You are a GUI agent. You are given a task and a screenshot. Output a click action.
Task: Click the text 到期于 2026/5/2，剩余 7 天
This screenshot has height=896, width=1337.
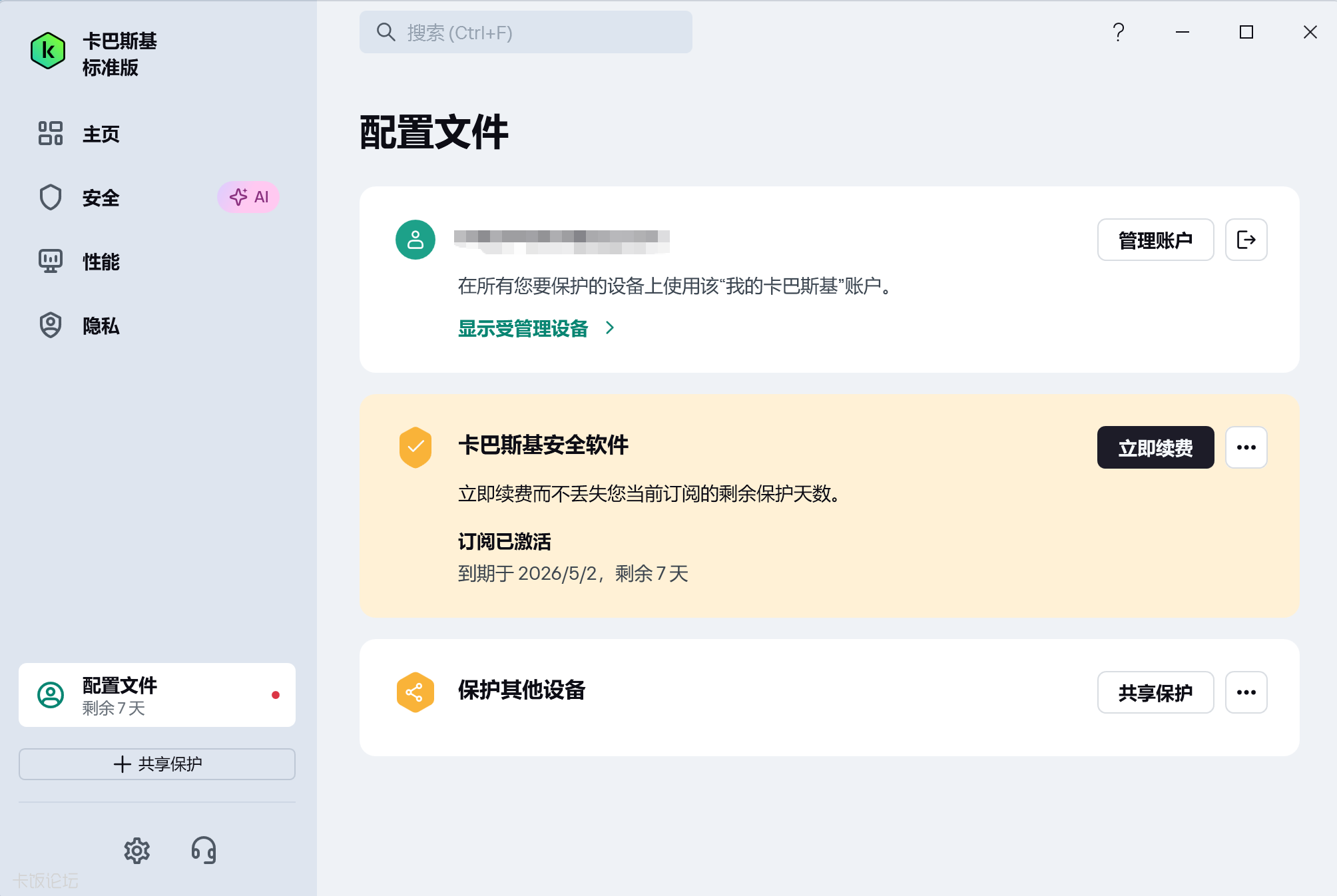pyautogui.click(x=573, y=573)
